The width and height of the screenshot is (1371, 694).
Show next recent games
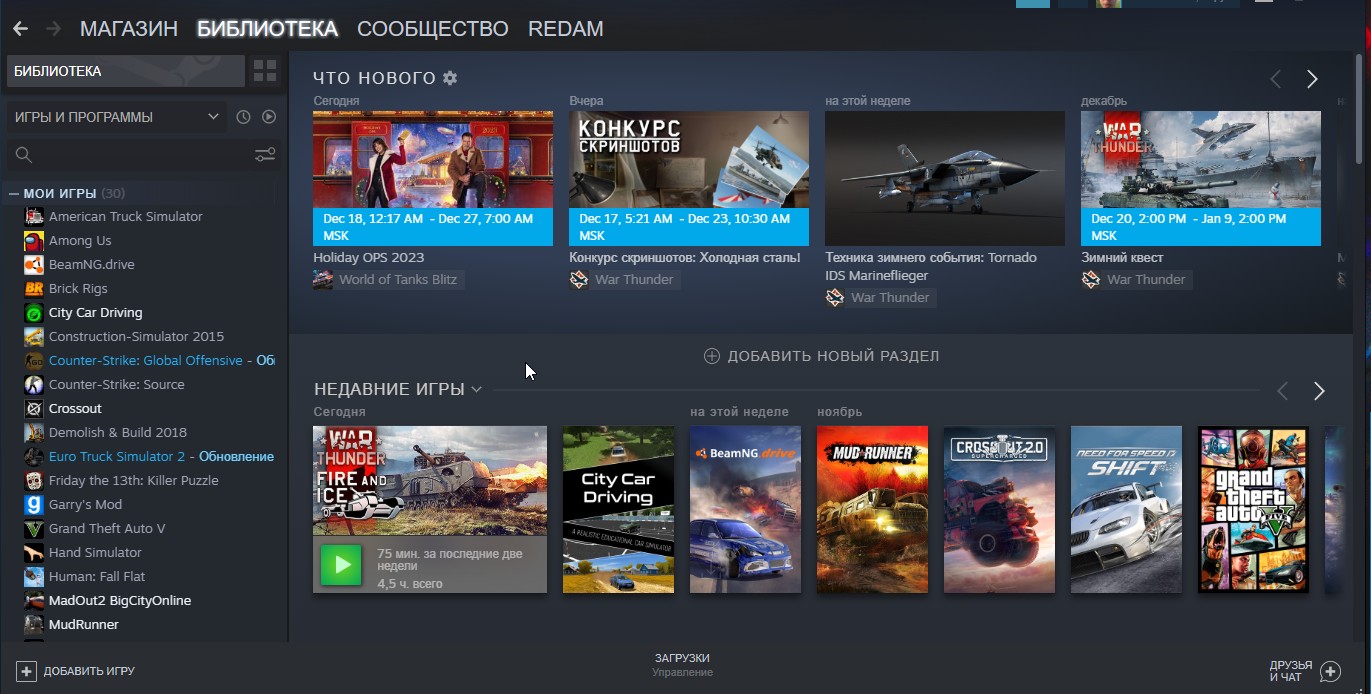1319,391
